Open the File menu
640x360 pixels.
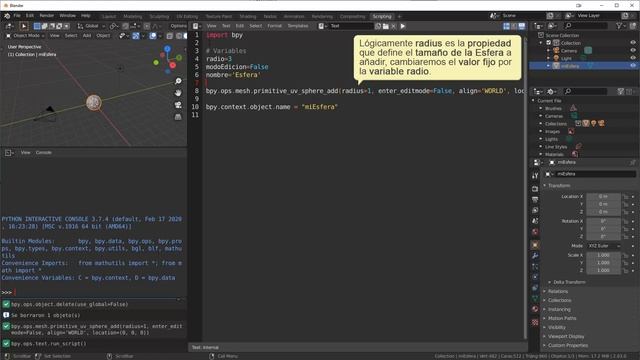pos(17,16)
